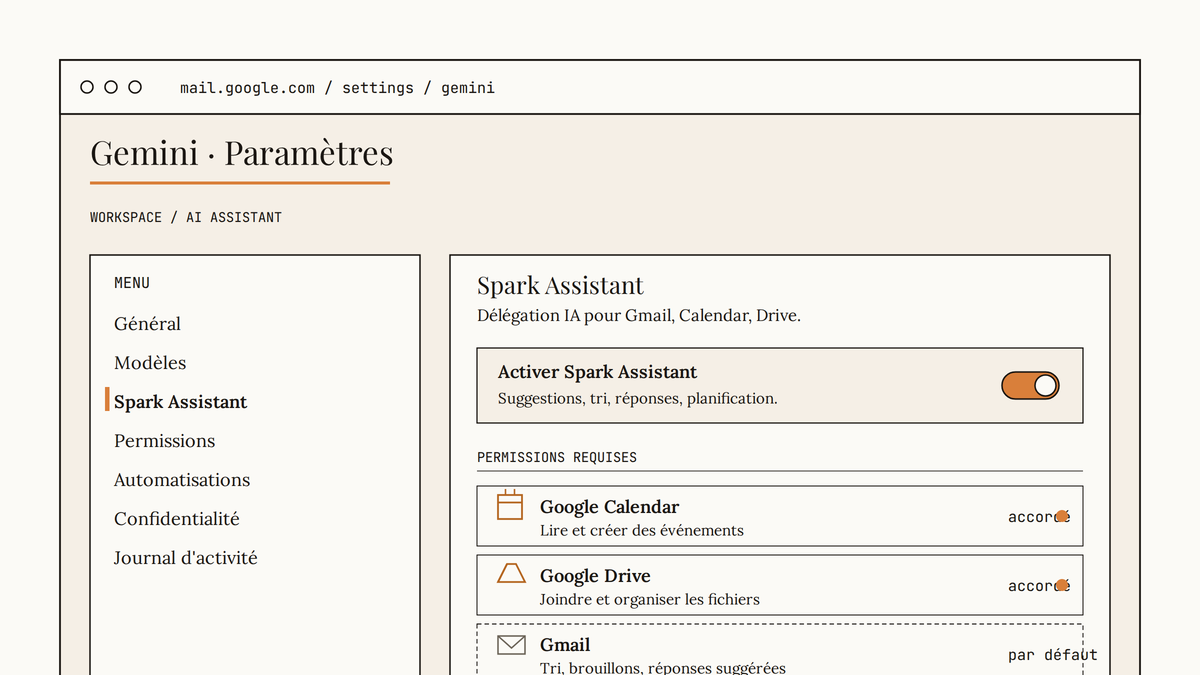The height and width of the screenshot is (675, 1200).
Task: Click the Gemini · Paramètres heading
Action: click(242, 153)
